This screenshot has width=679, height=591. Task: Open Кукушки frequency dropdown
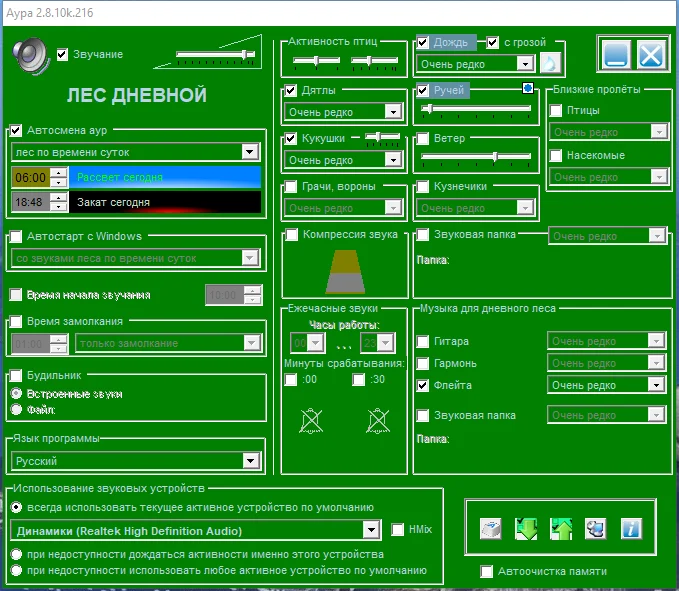(x=343, y=160)
